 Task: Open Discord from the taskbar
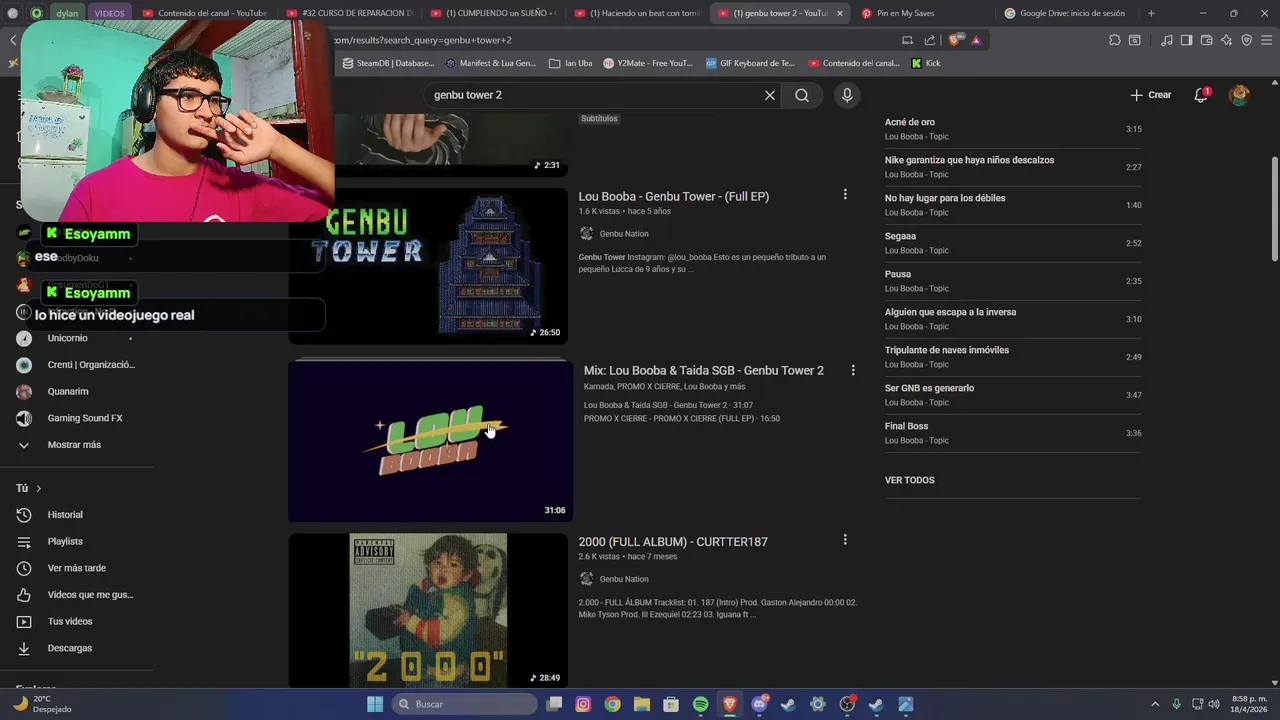759,704
